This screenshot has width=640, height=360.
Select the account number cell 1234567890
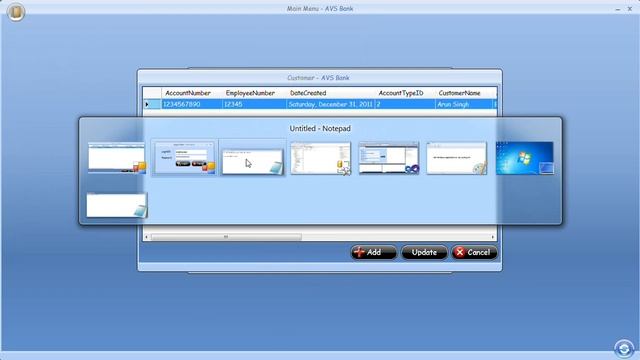tap(192, 104)
